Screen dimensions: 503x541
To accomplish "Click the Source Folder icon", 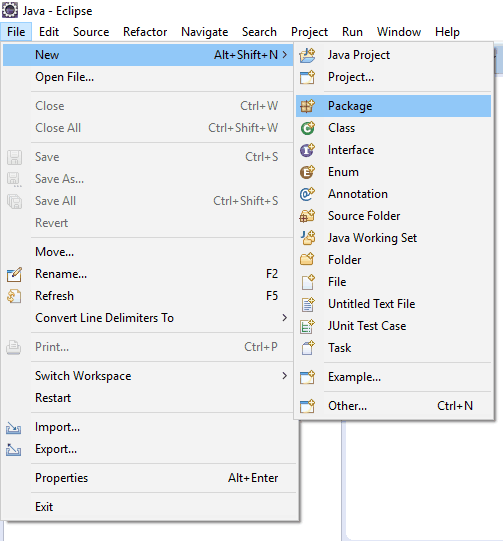I will (307, 216).
